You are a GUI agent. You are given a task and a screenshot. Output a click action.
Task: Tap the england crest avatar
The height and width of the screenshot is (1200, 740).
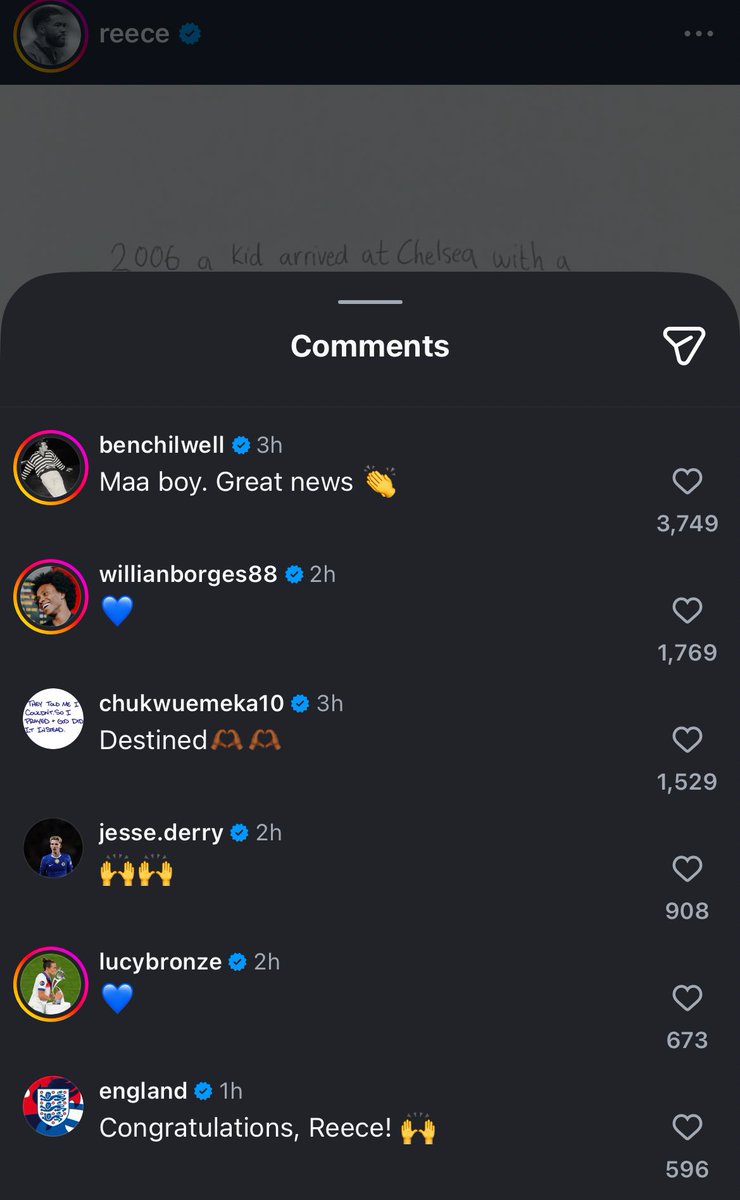[x=52, y=1106]
